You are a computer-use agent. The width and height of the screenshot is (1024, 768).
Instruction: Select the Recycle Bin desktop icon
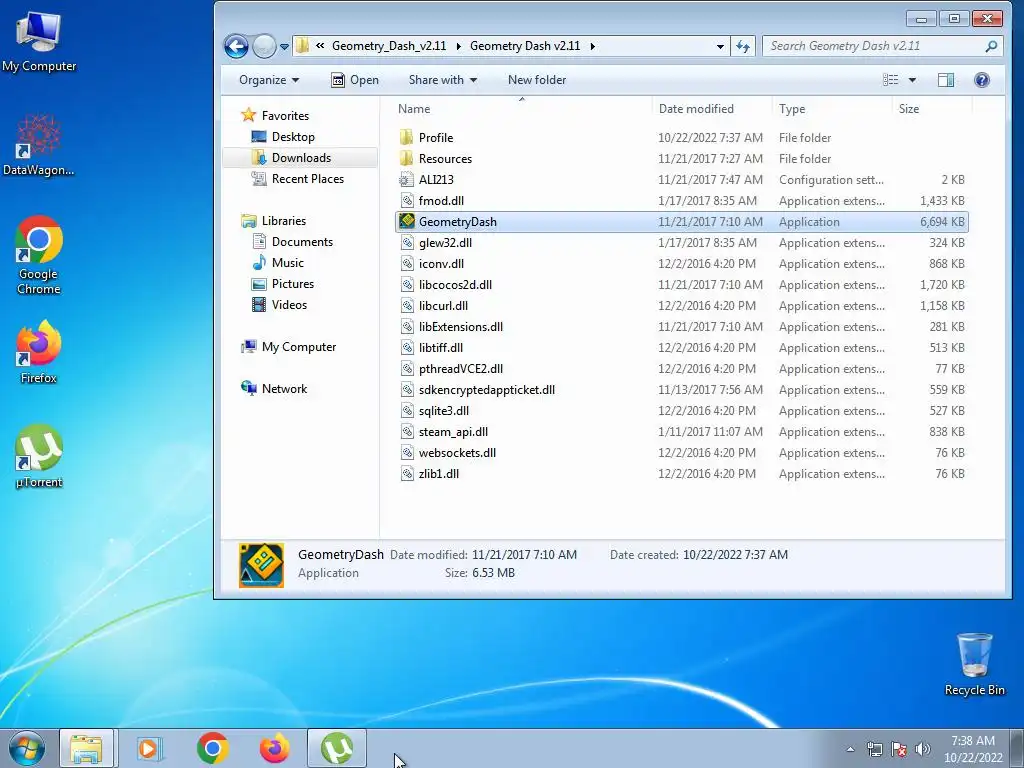[974, 664]
